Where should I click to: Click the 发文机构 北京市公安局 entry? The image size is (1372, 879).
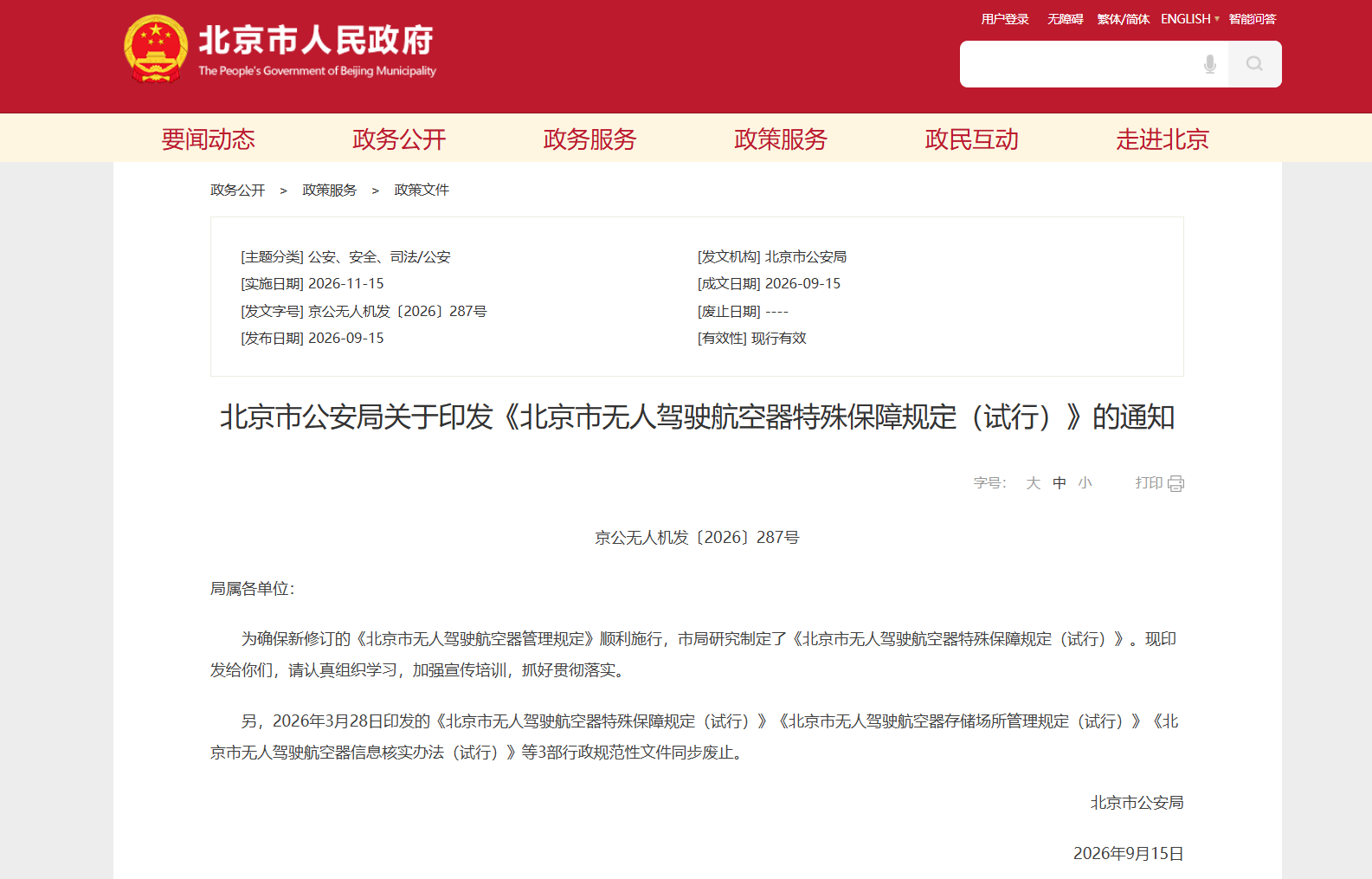click(772, 257)
